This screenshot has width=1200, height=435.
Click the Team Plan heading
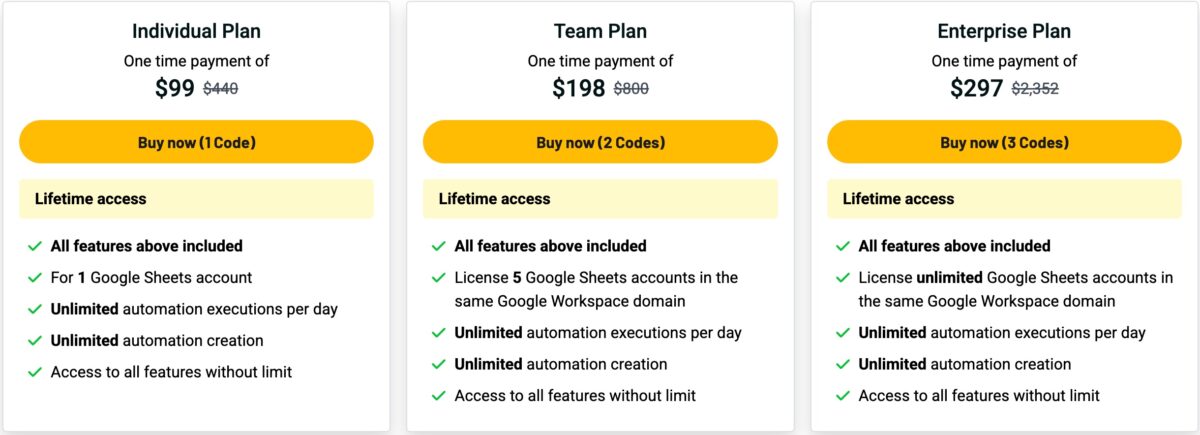pyautogui.click(x=600, y=31)
